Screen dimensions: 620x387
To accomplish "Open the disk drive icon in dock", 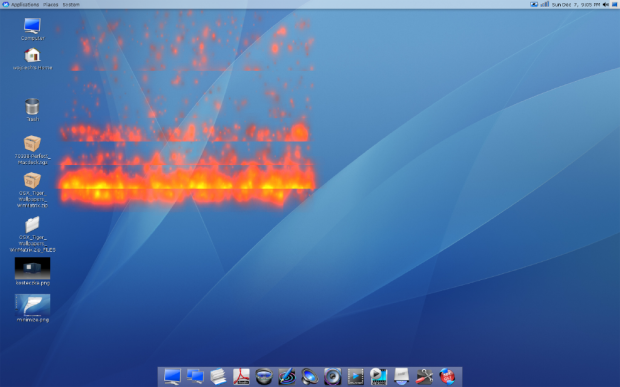I will coord(401,376).
